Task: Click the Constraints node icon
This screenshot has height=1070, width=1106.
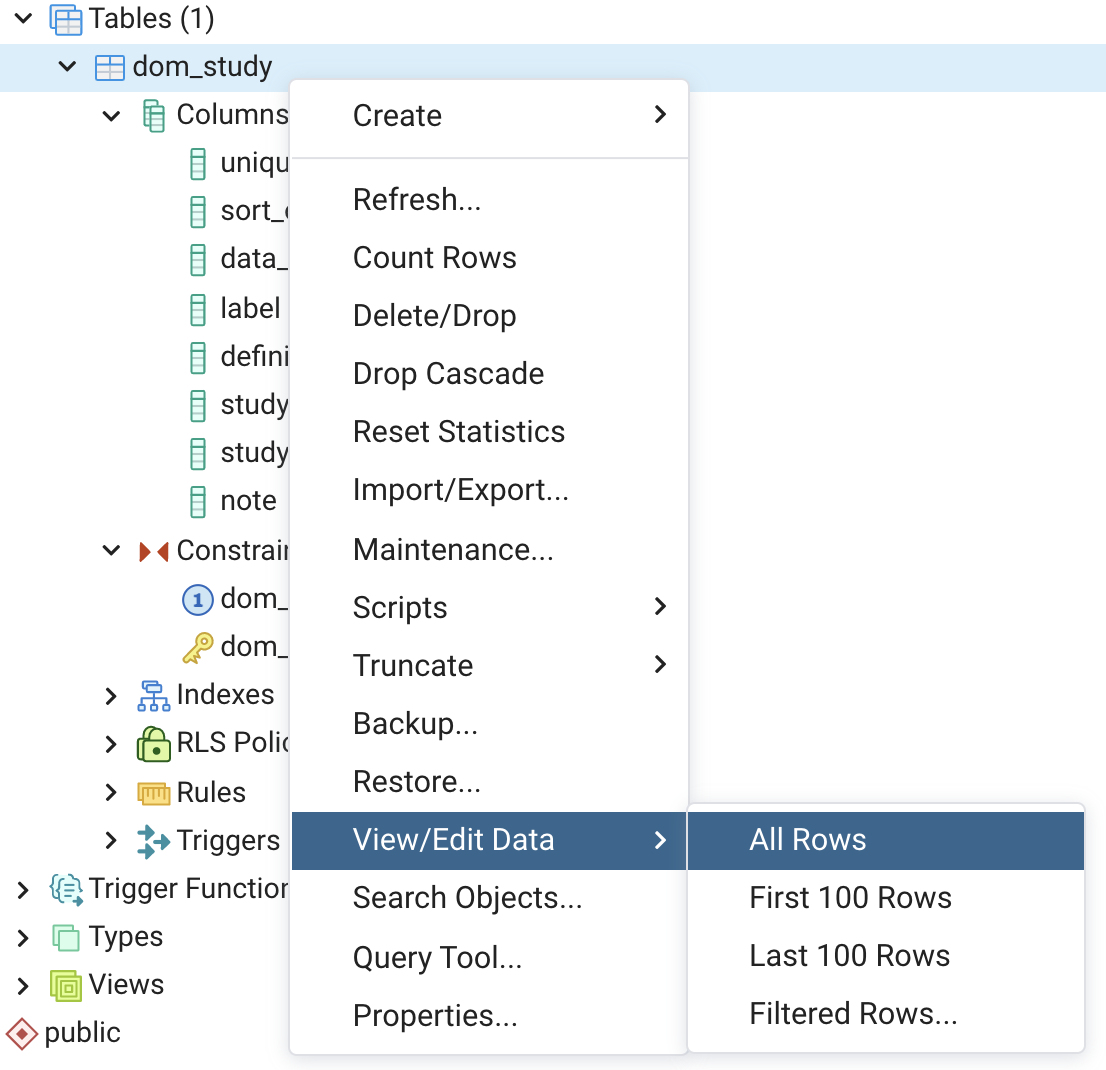Action: coord(153,551)
